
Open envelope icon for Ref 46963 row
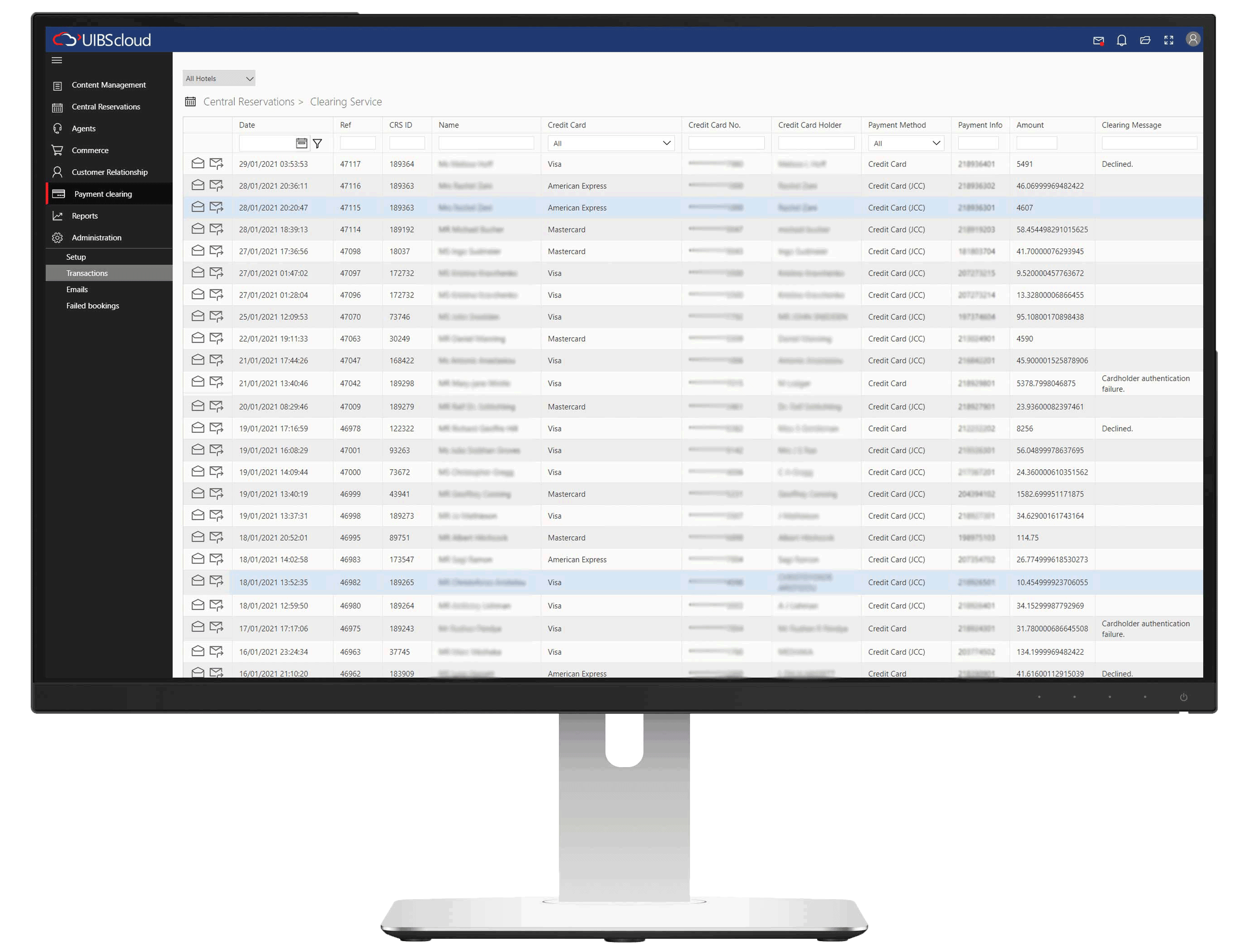click(x=198, y=650)
